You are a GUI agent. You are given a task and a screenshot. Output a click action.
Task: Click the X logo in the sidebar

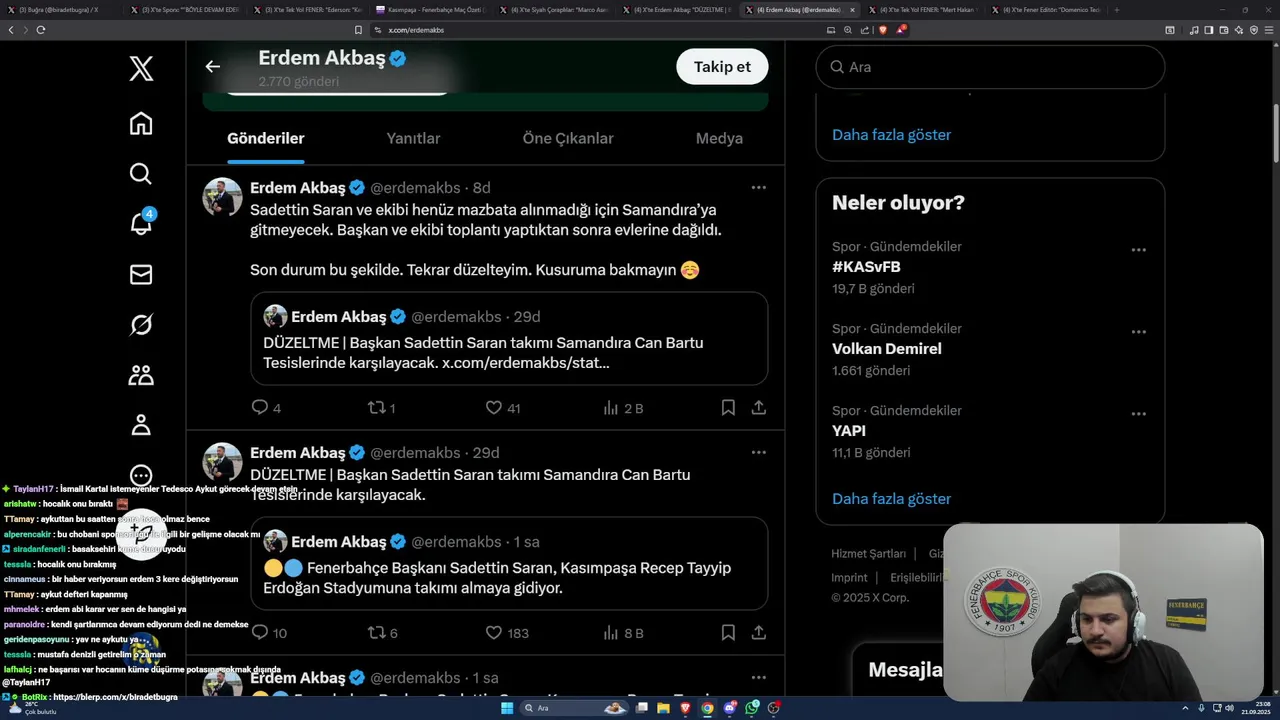(141, 69)
